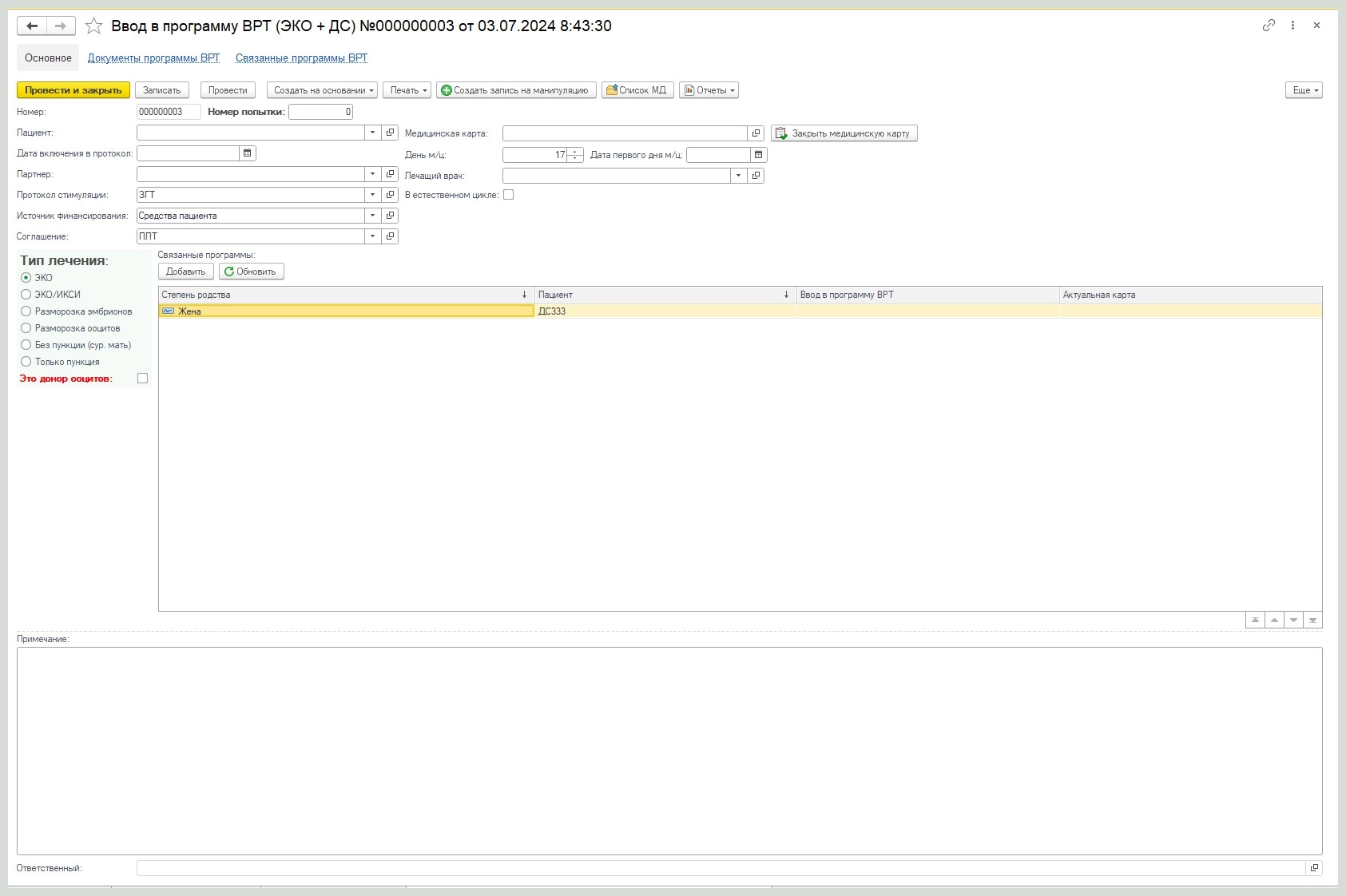This screenshot has height=896, width=1346.
Task: Move table row to the very bottom
Action: click(1312, 620)
